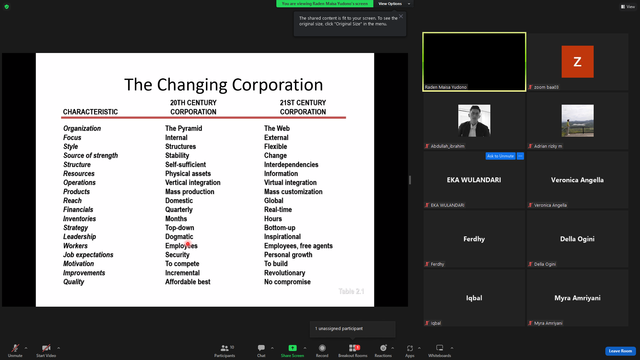The width and height of the screenshot is (640, 360).
Task: Click 'Mass customization' text on the slide
Action: pyautogui.click(x=293, y=192)
